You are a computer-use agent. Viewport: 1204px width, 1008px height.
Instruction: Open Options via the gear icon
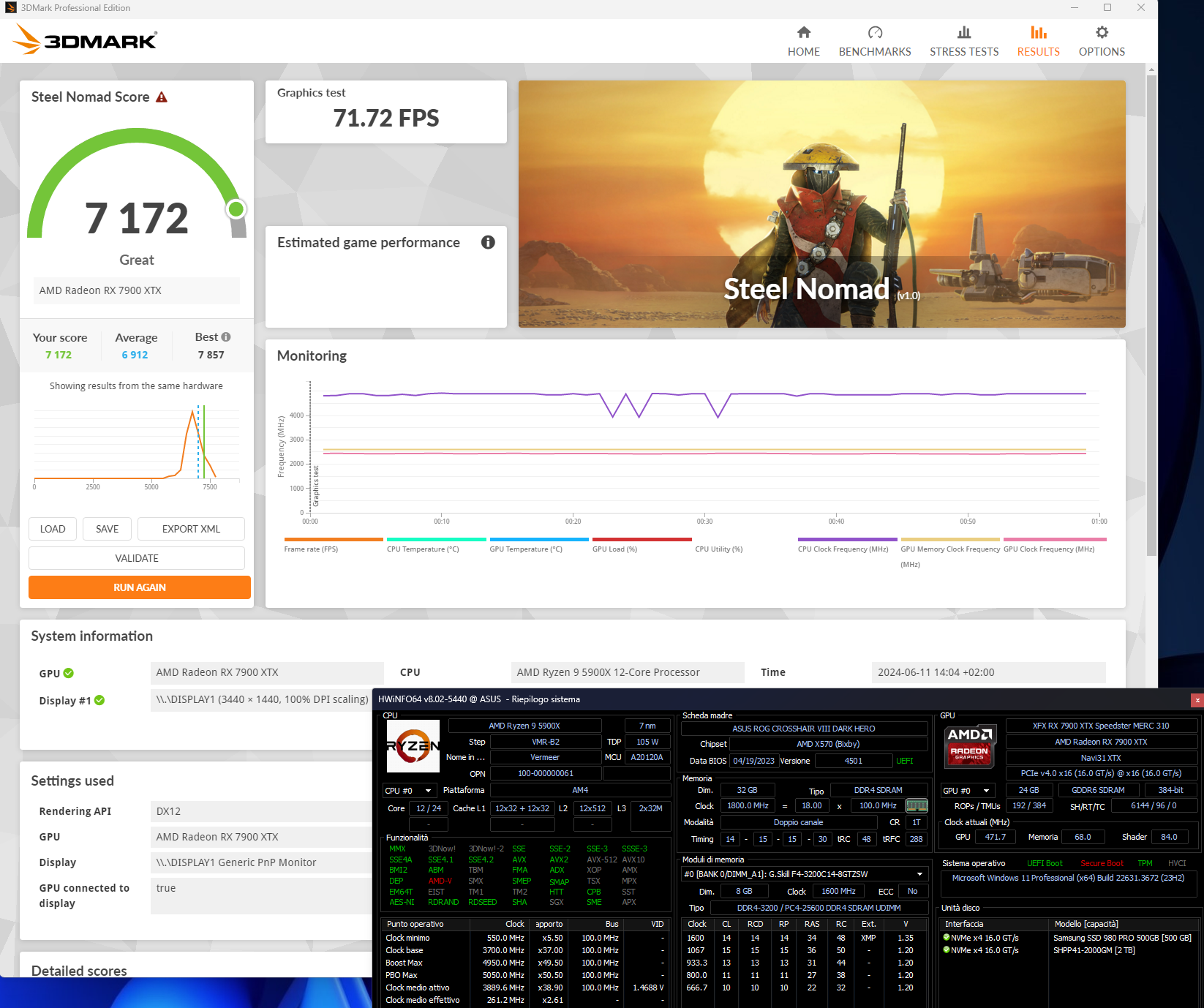[1102, 32]
